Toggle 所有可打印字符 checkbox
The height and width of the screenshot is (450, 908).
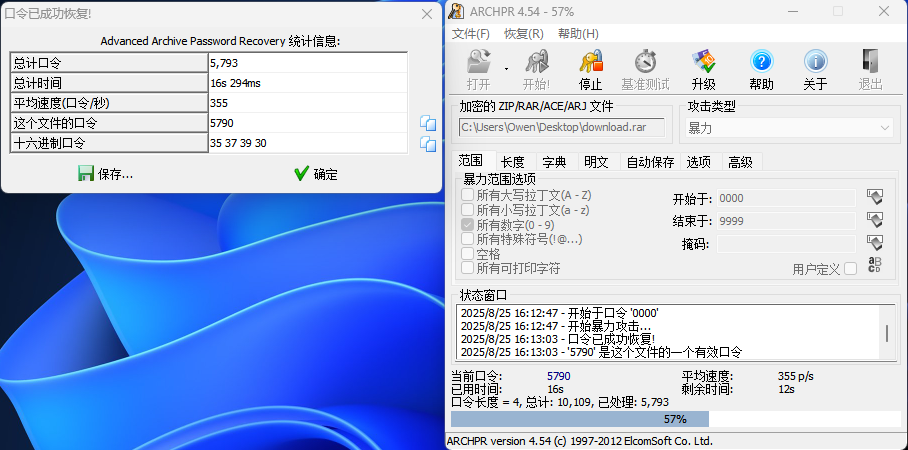(x=467, y=268)
